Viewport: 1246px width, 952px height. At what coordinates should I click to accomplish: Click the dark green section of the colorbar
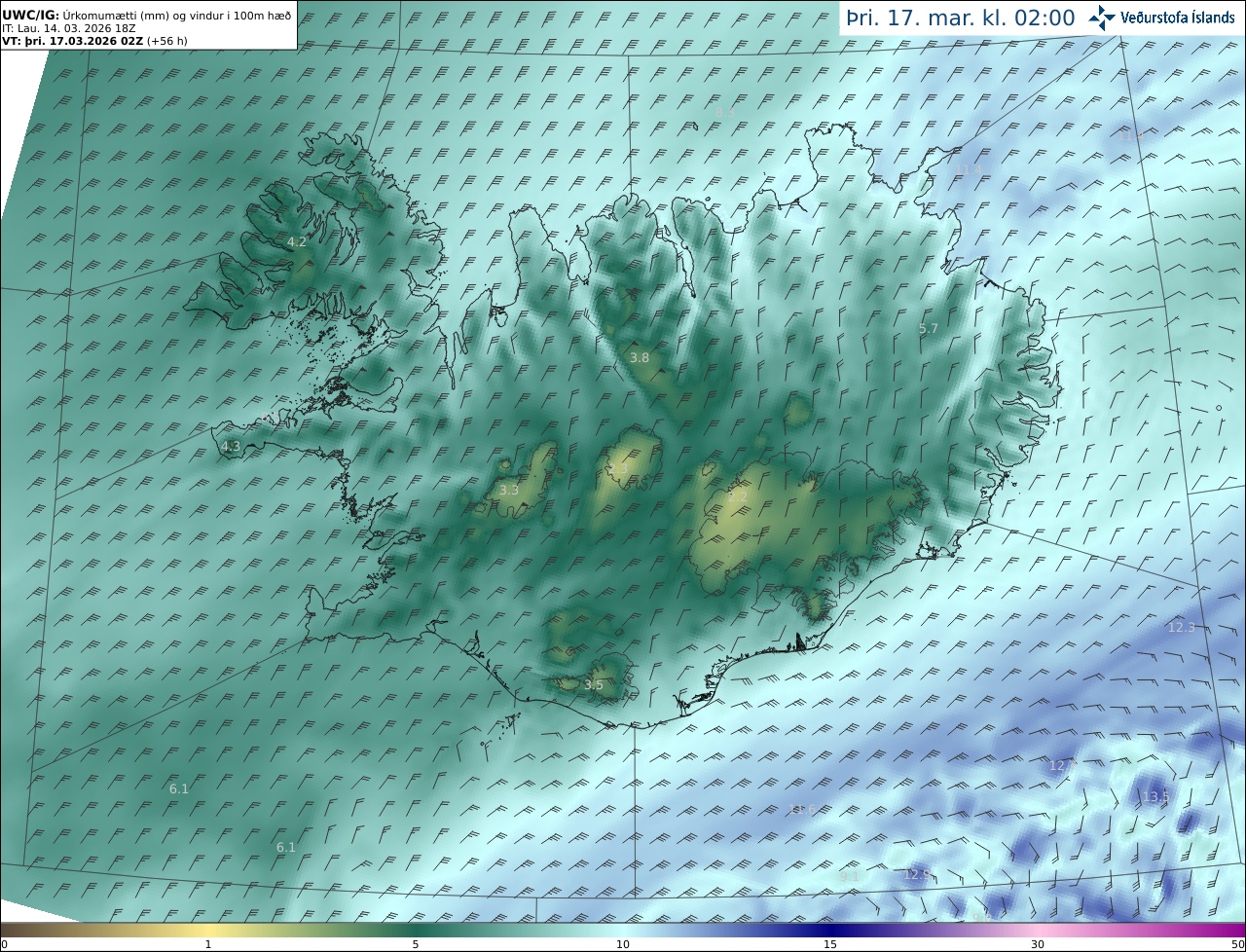[x=416, y=930]
